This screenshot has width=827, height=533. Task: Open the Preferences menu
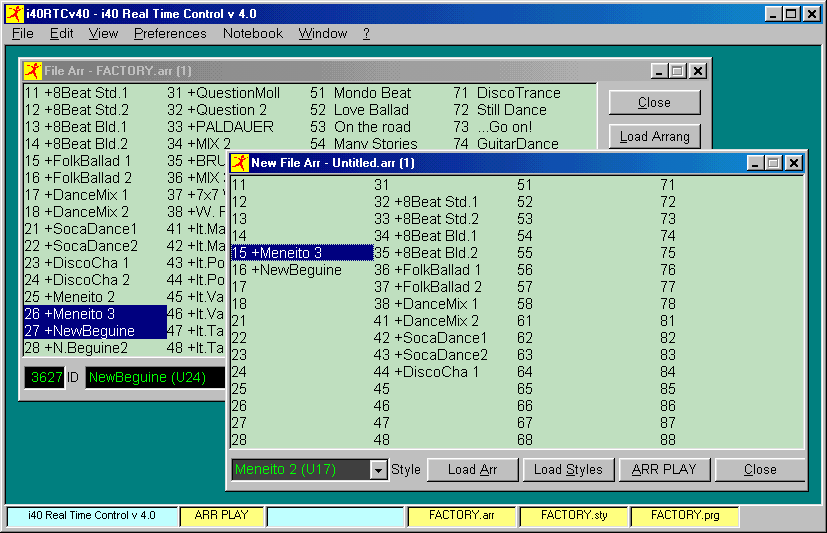[170, 33]
